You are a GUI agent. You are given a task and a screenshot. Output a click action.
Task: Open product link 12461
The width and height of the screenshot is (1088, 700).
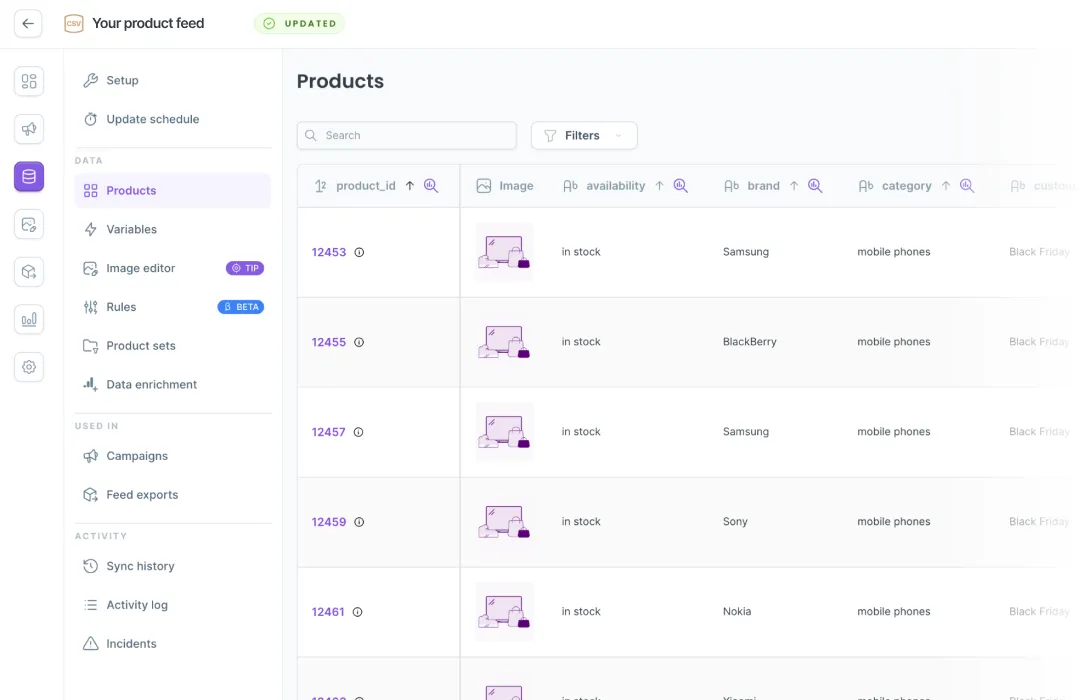point(328,612)
